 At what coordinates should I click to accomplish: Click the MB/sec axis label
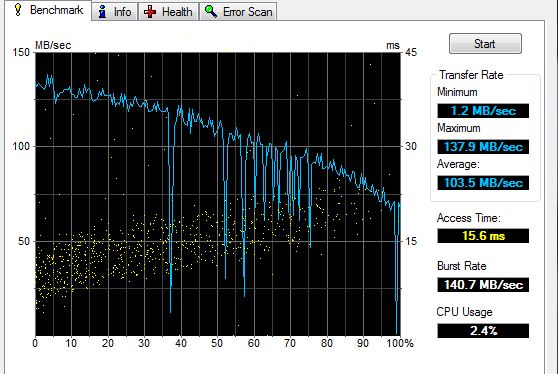coord(53,46)
